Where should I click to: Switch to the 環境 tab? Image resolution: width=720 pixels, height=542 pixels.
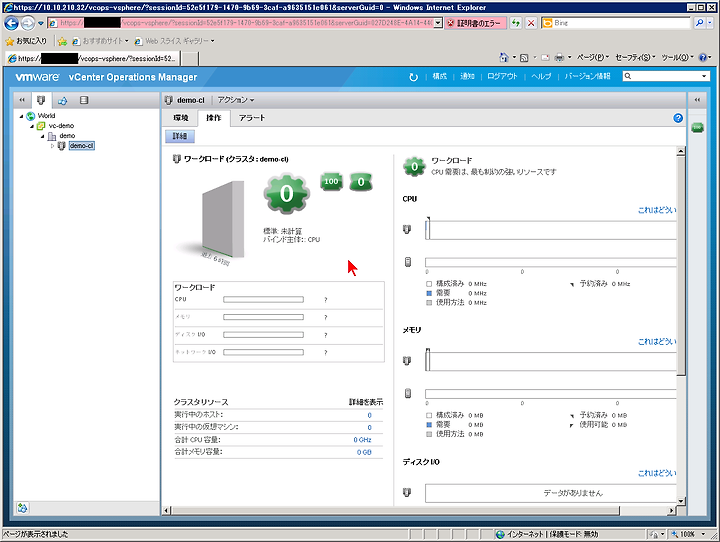pyautogui.click(x=181, y=118)
